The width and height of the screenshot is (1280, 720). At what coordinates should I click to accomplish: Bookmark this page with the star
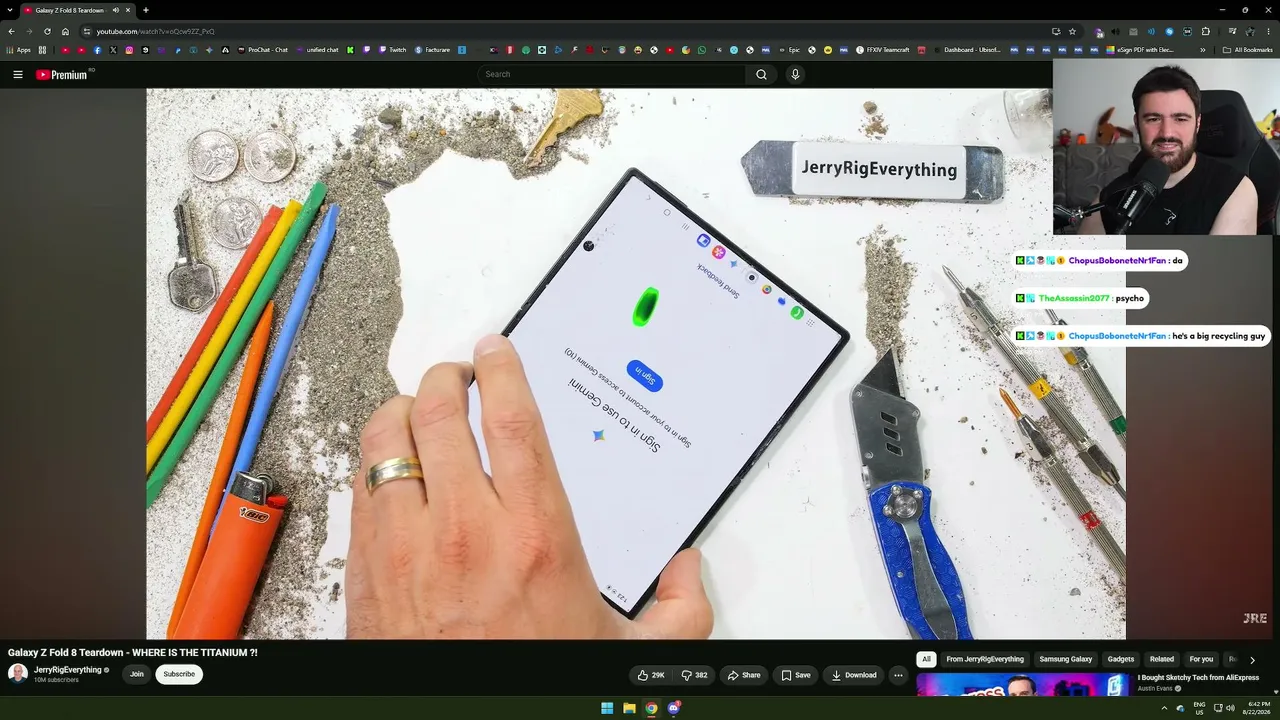coord(1072,31)
